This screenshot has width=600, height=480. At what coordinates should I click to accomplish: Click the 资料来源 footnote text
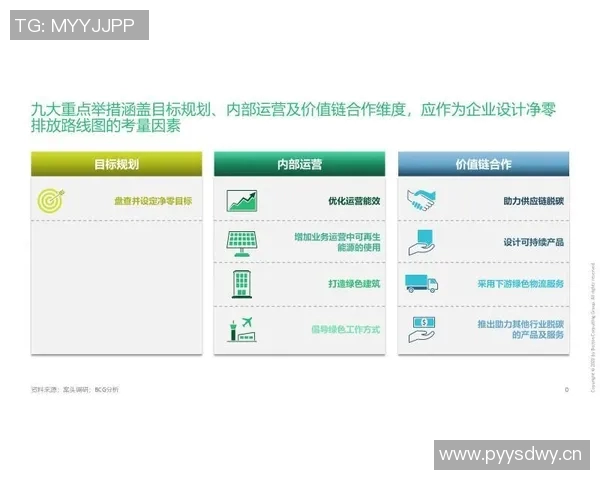pyautogui.click(x=75, y=390)
